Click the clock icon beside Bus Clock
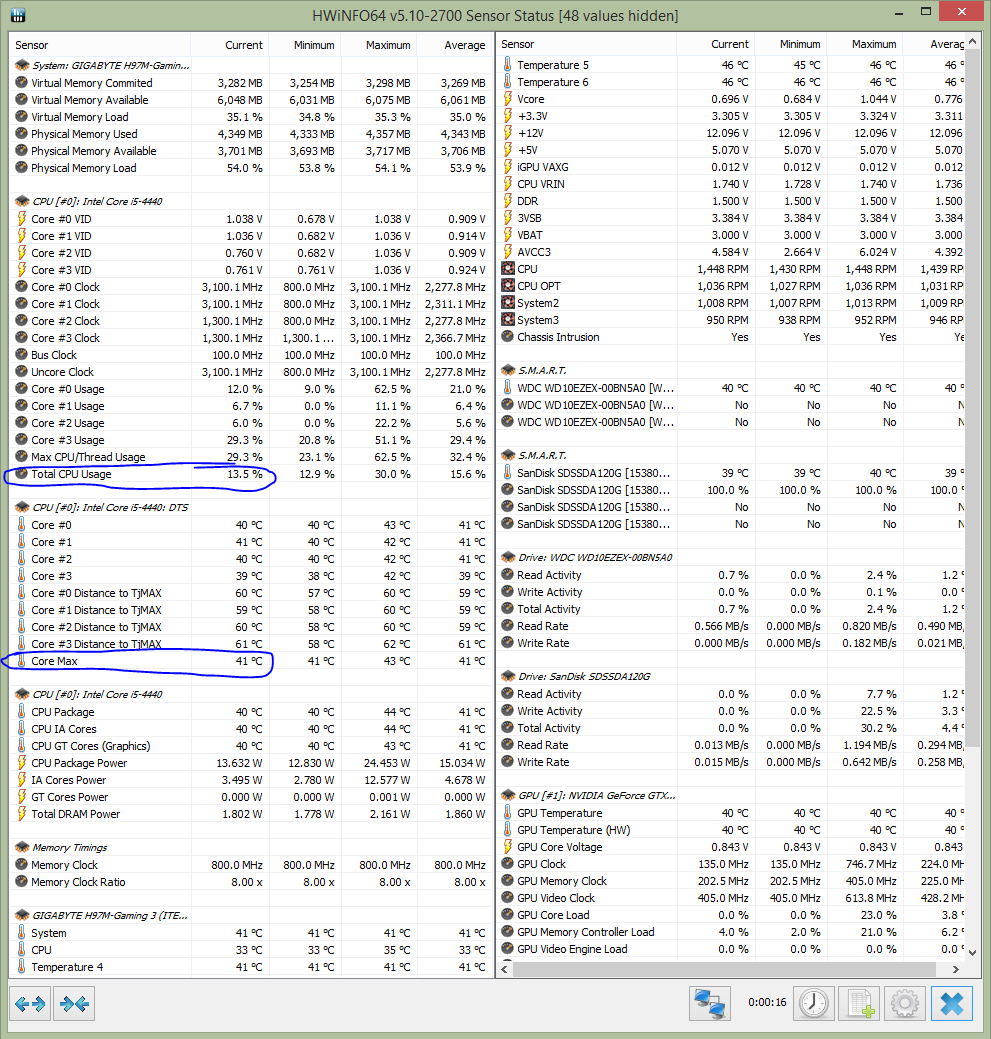The height and width of the screenshot is (1039, 991). [x=21, y=355]
